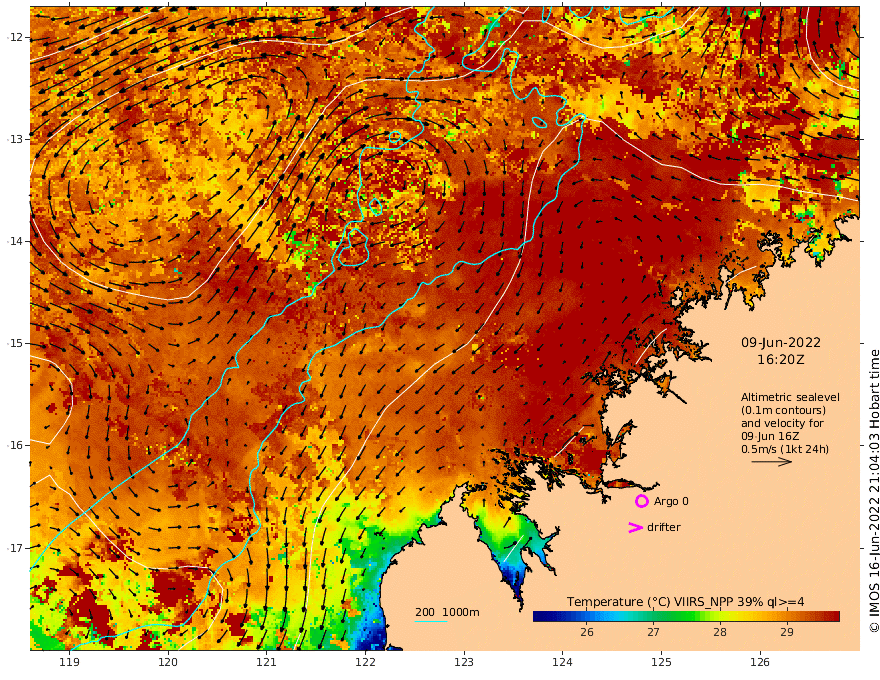Click the latitude axis label -14
Viewport: 880px width, 680px height.
[x=15, y=241]
